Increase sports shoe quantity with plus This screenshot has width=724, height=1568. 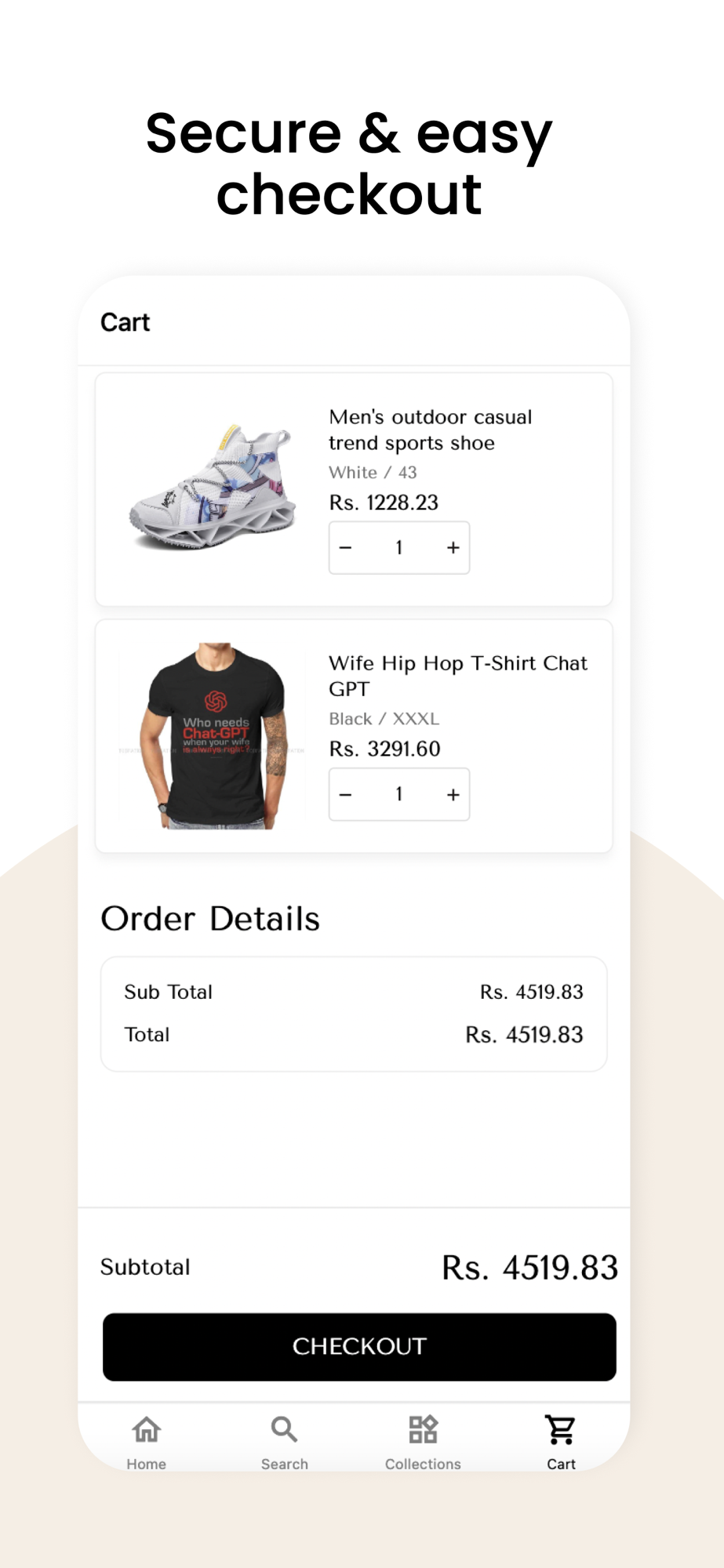pos(453,547)
